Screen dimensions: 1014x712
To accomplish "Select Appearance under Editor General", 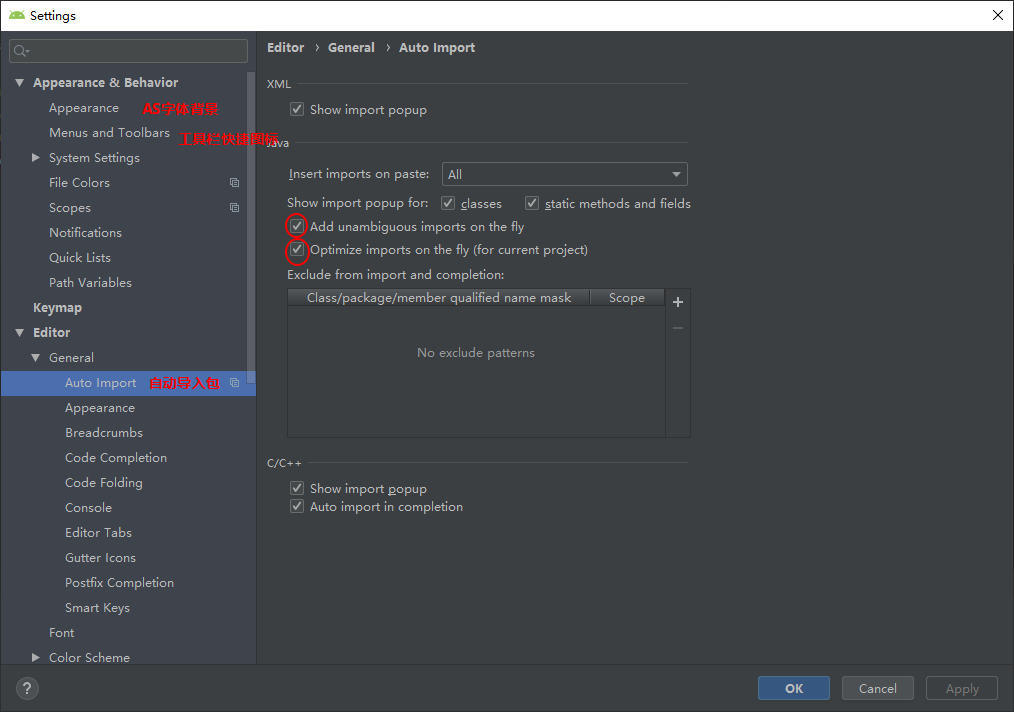I will click(100, 408).
